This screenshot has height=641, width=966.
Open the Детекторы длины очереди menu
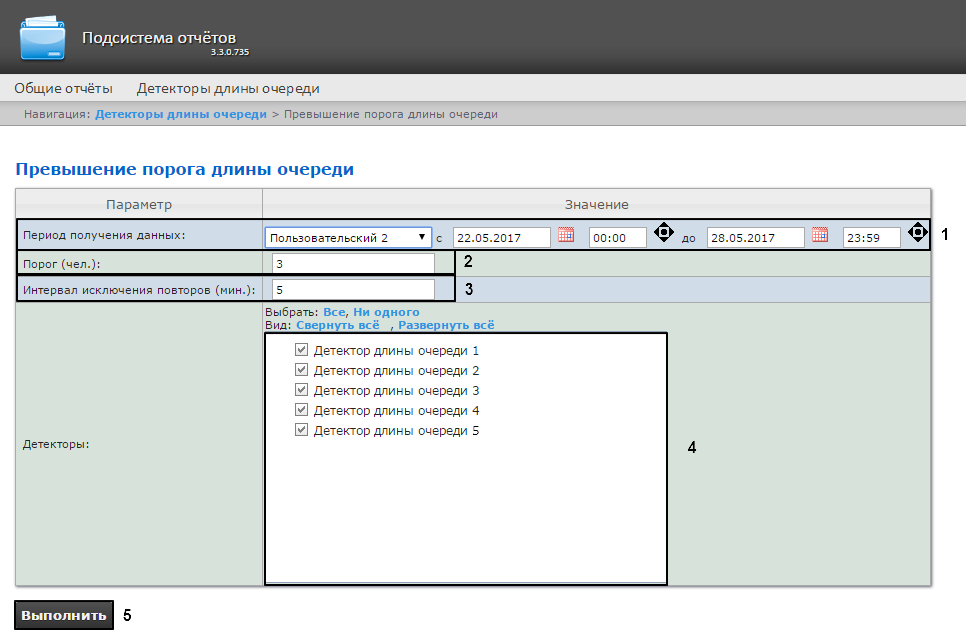(x=228, y=88)
